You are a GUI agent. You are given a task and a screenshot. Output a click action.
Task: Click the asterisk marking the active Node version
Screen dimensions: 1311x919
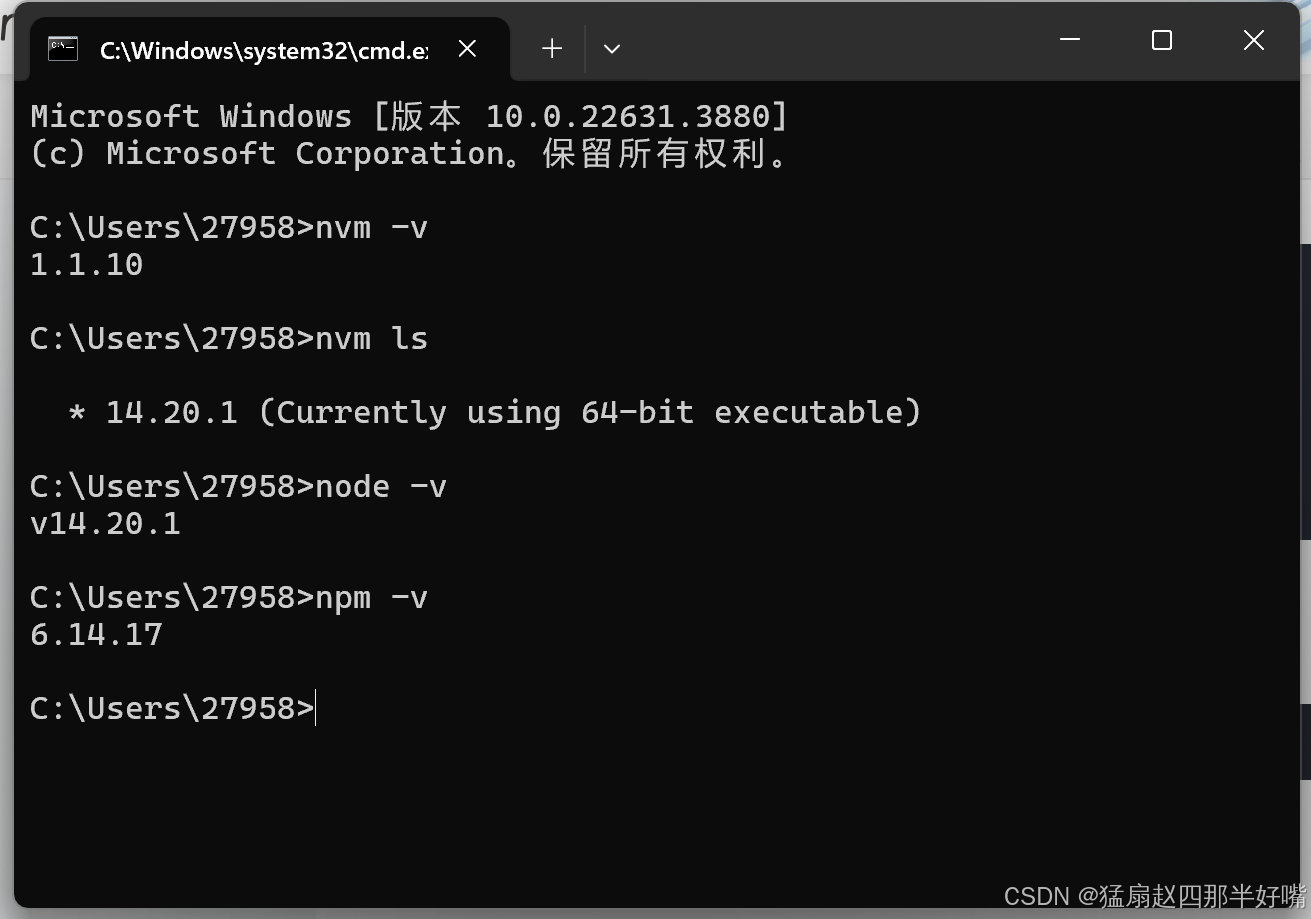click(77, 413)
